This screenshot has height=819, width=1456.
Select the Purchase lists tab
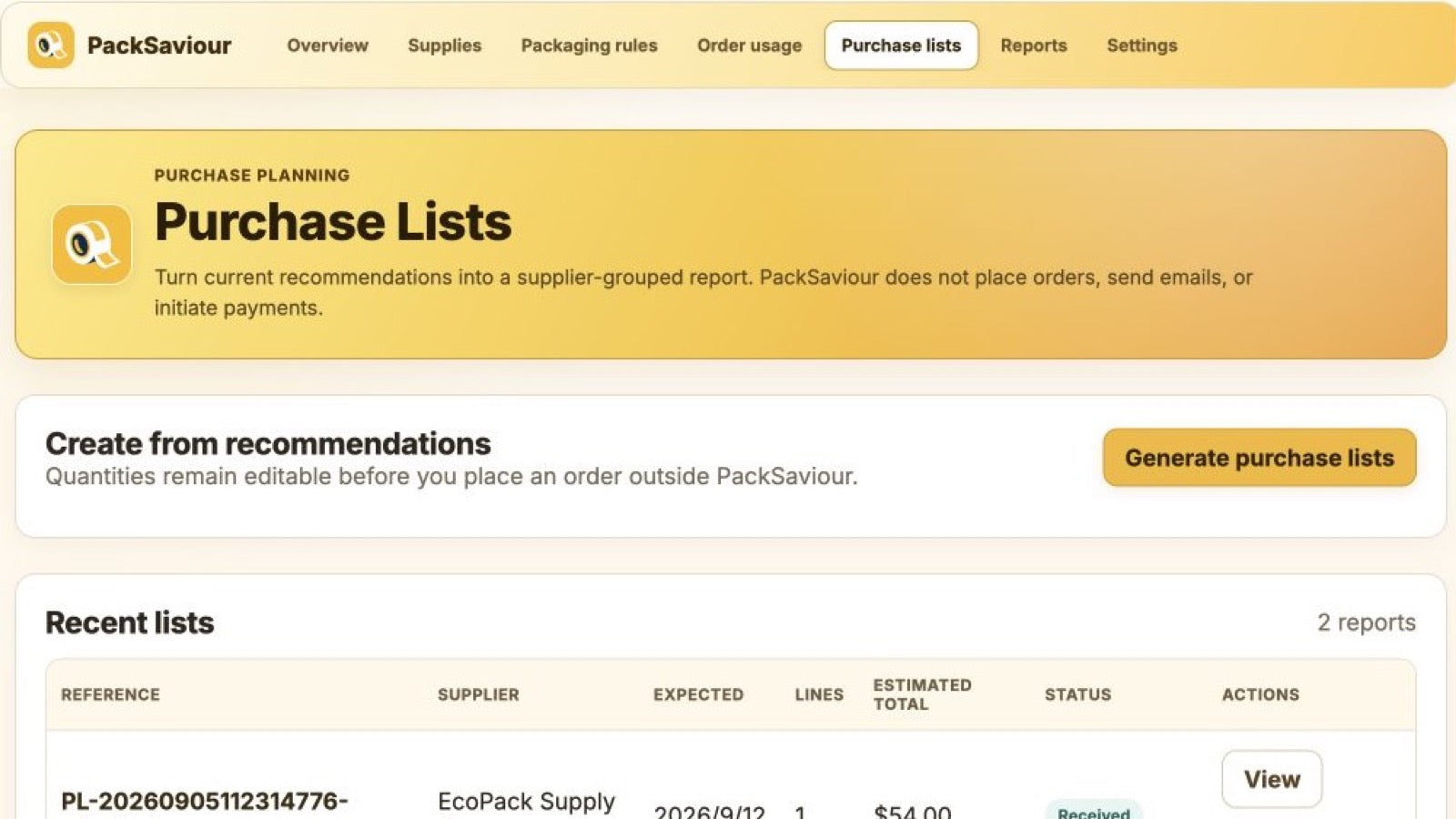tap(901, 45)
